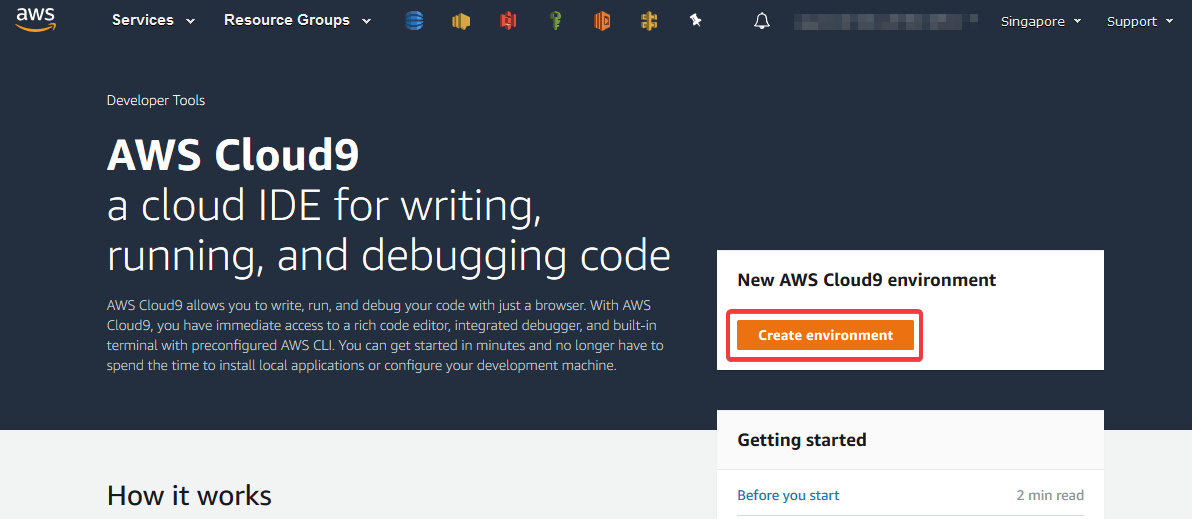Open the notifications bell
Viewport: 1192px width, 519px height.
coord(762,21)
